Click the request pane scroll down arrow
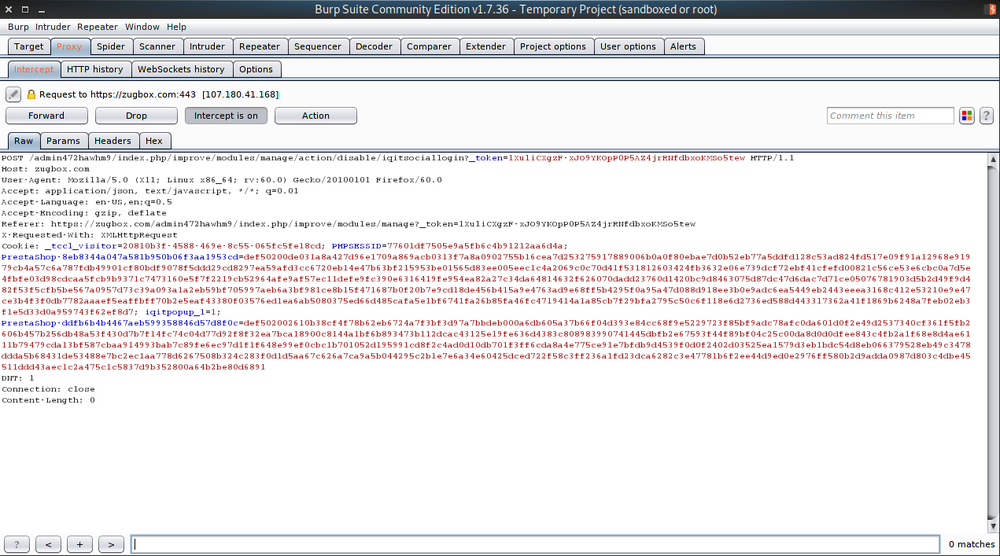1000x556 pixels. (x=993, y=526)
